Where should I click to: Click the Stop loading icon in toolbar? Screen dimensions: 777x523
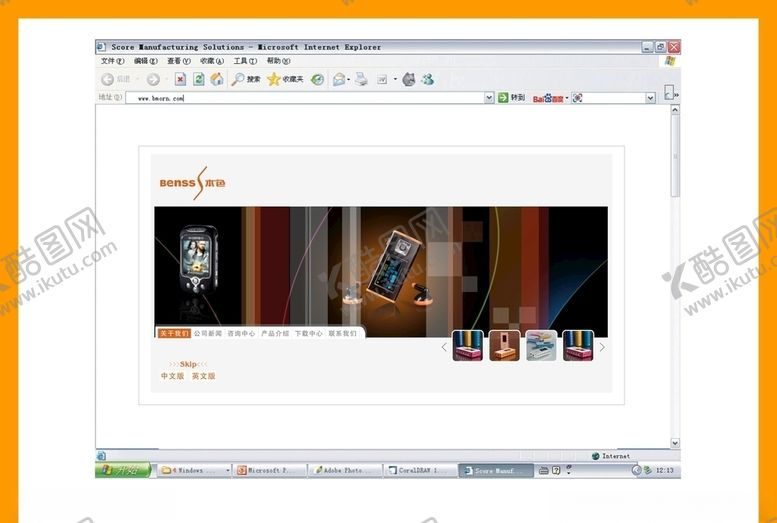coord(180,79)
